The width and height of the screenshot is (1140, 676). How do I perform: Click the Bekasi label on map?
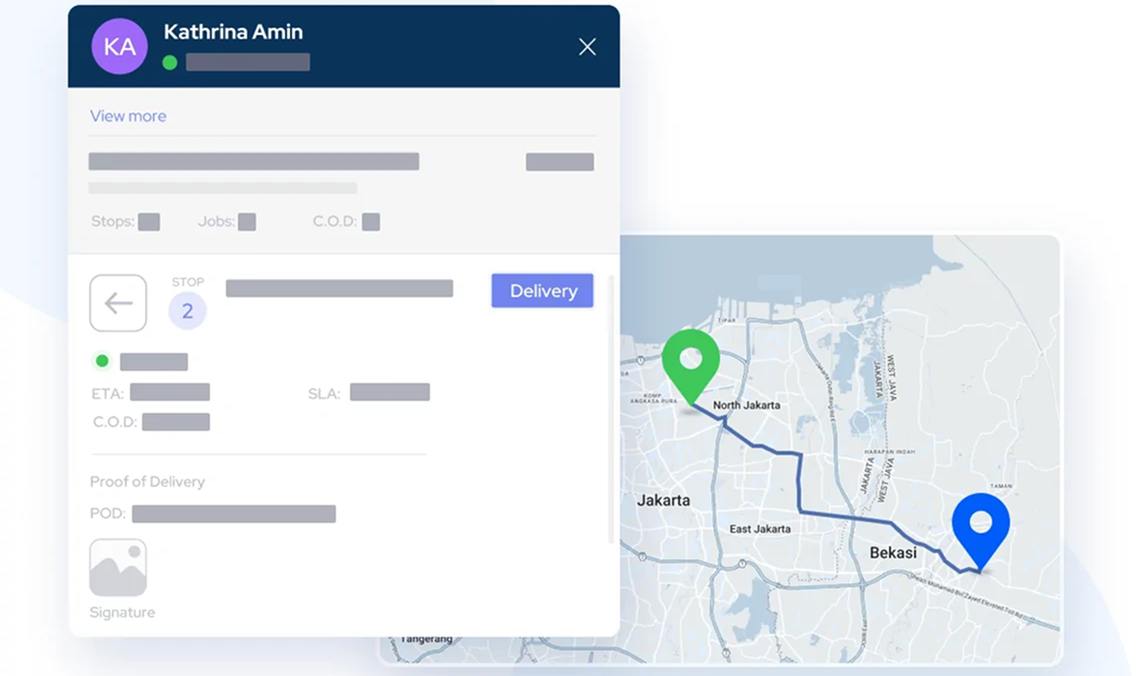point(893,552)
